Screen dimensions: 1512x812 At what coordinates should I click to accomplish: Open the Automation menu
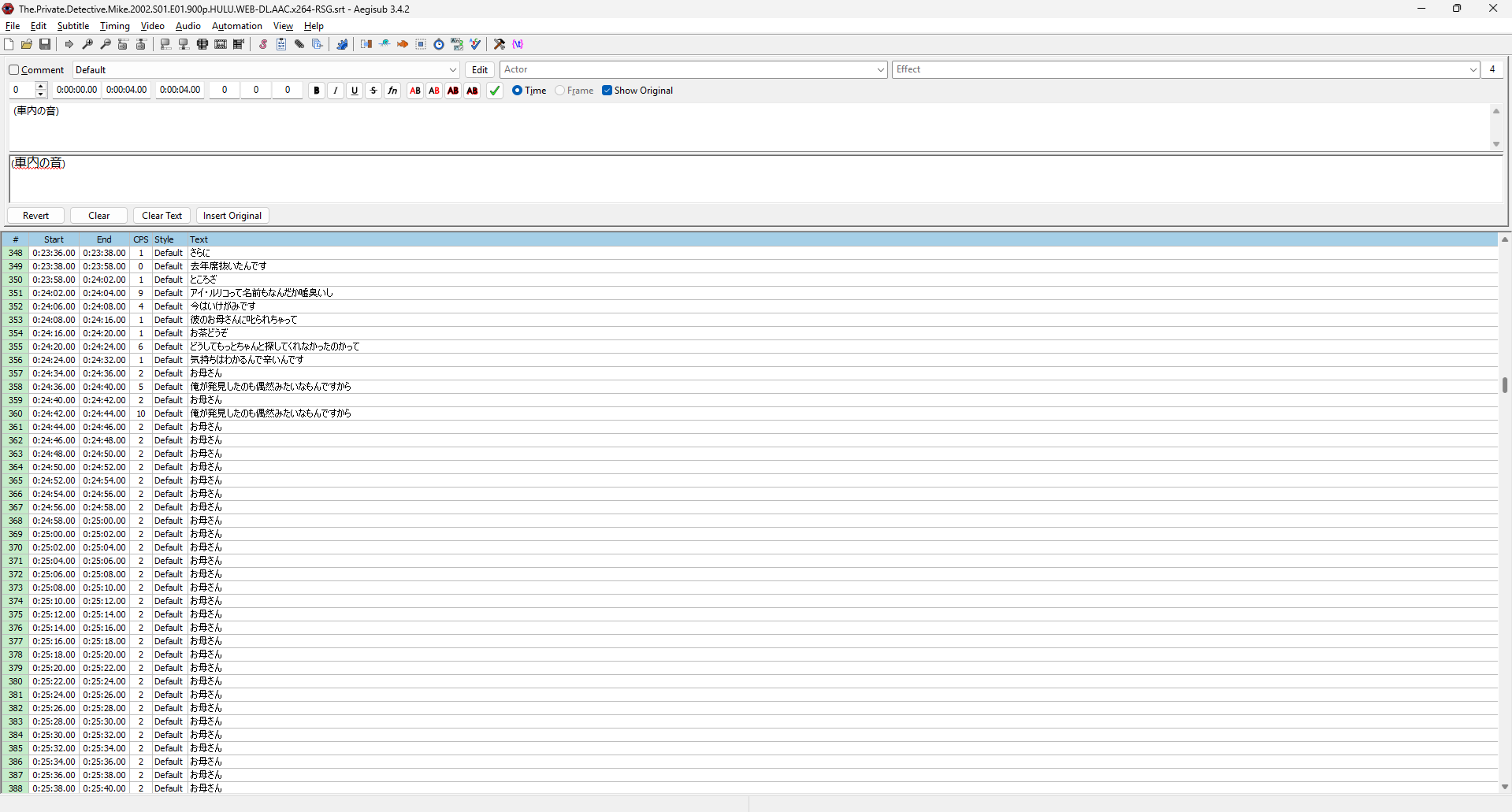pyautogui.click(x=237, y=26)
